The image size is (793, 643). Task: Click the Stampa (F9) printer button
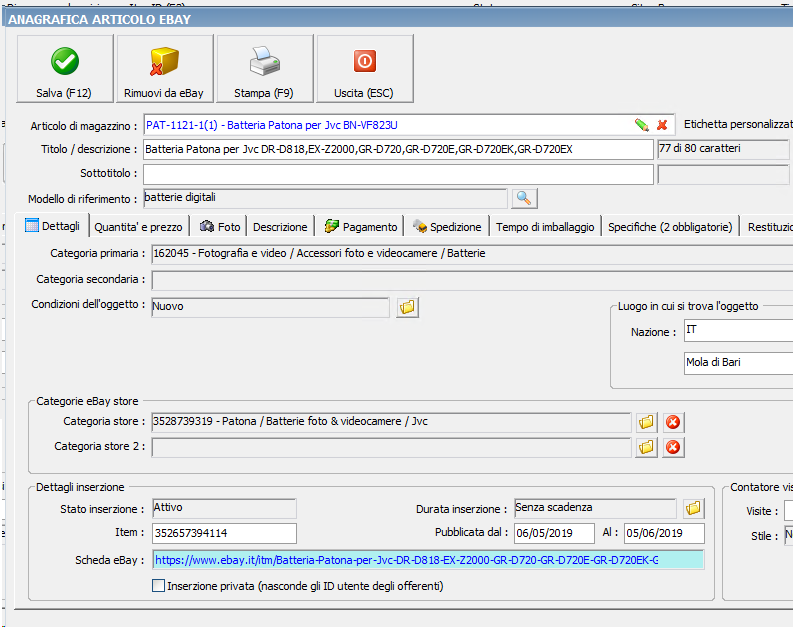(x=265, y=69)
